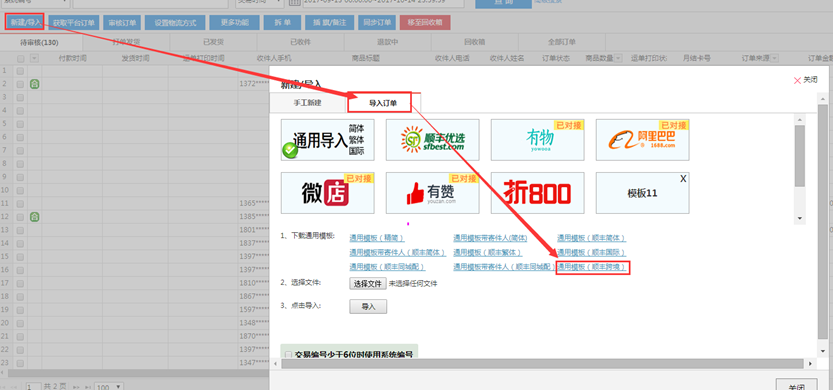
Task: Download 通用模板(精简) template link
Action: coord(377,238)
